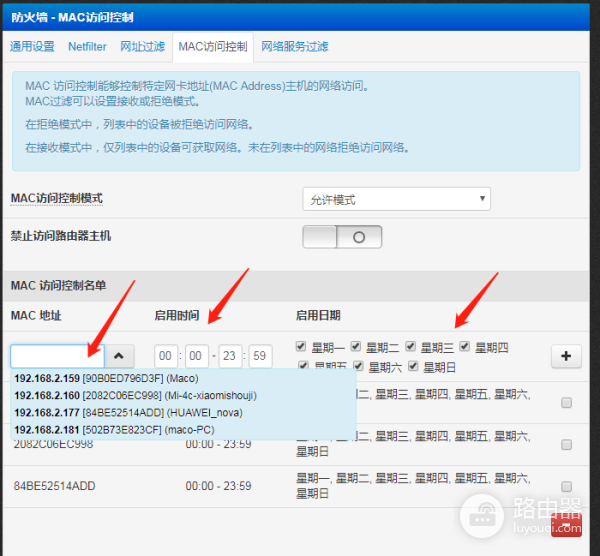
Task: Collapse the MAC address suggestion list arrow
Action: 118,356
